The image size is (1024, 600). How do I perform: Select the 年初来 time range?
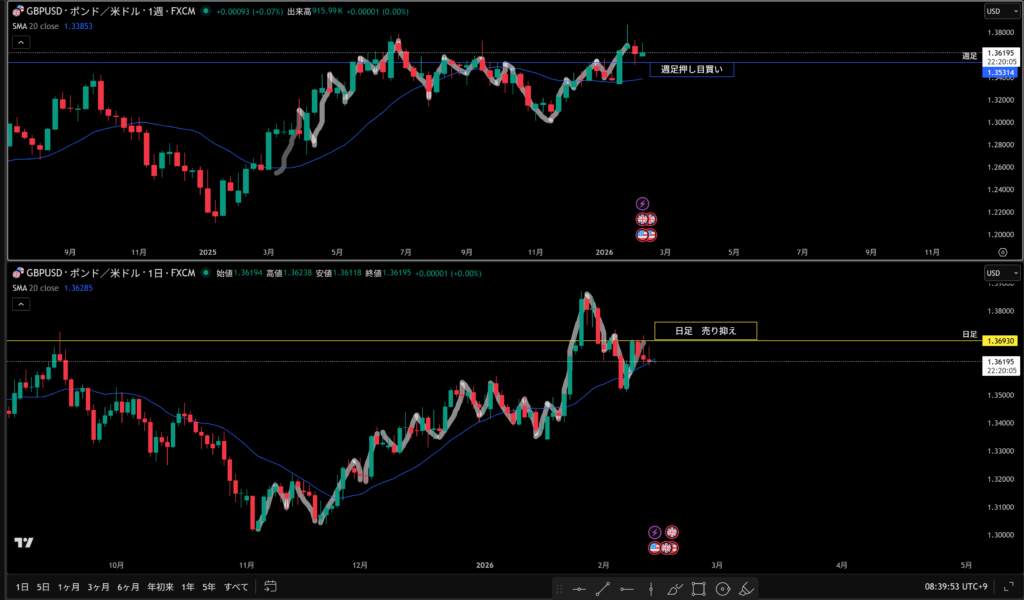(x=158, y=586)
